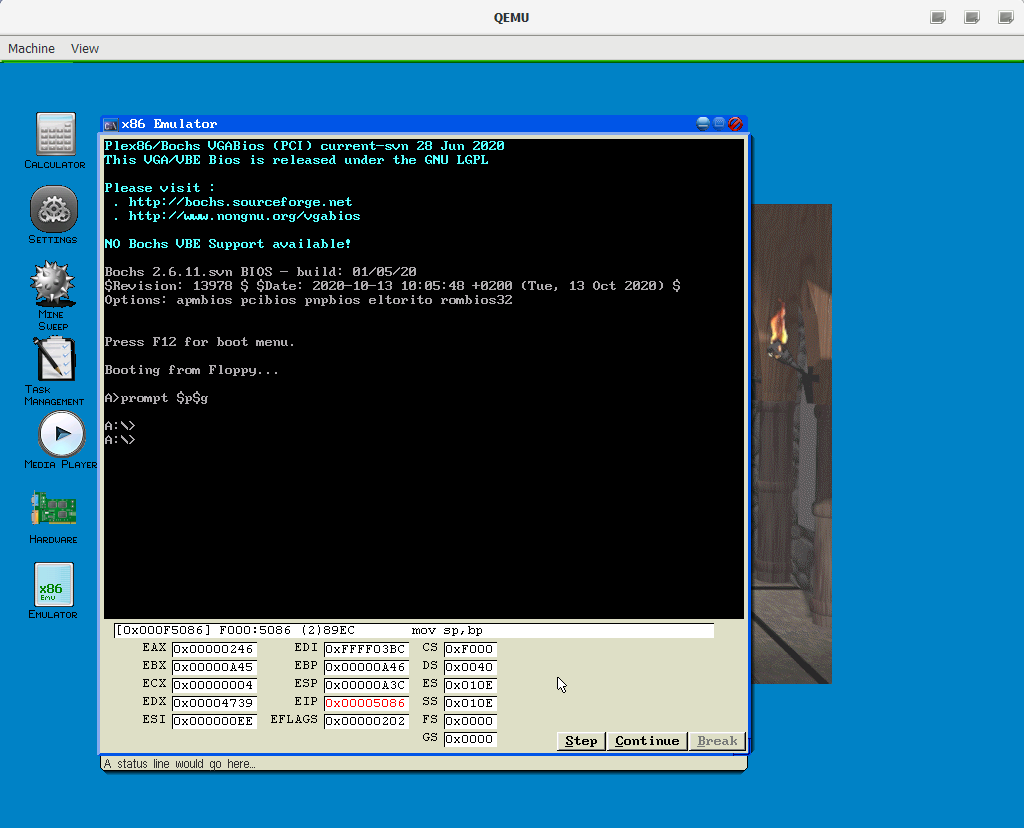
Task: Click the first QEMU window control button
Action: coord(938,18)
